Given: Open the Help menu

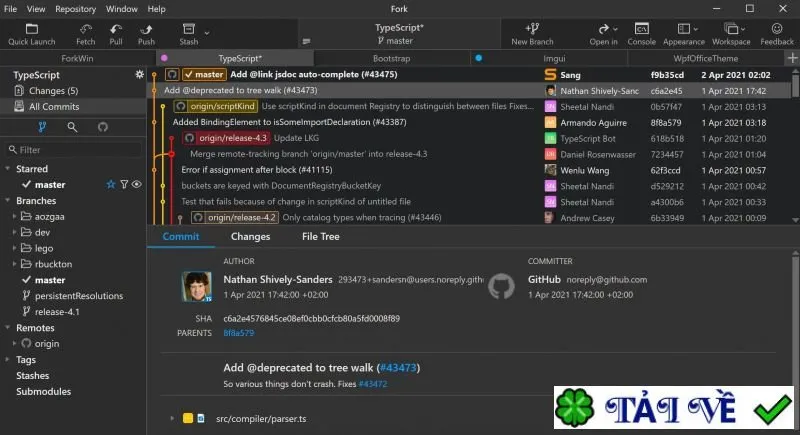Looking at the screenshot, I should [x=156, y=9].
